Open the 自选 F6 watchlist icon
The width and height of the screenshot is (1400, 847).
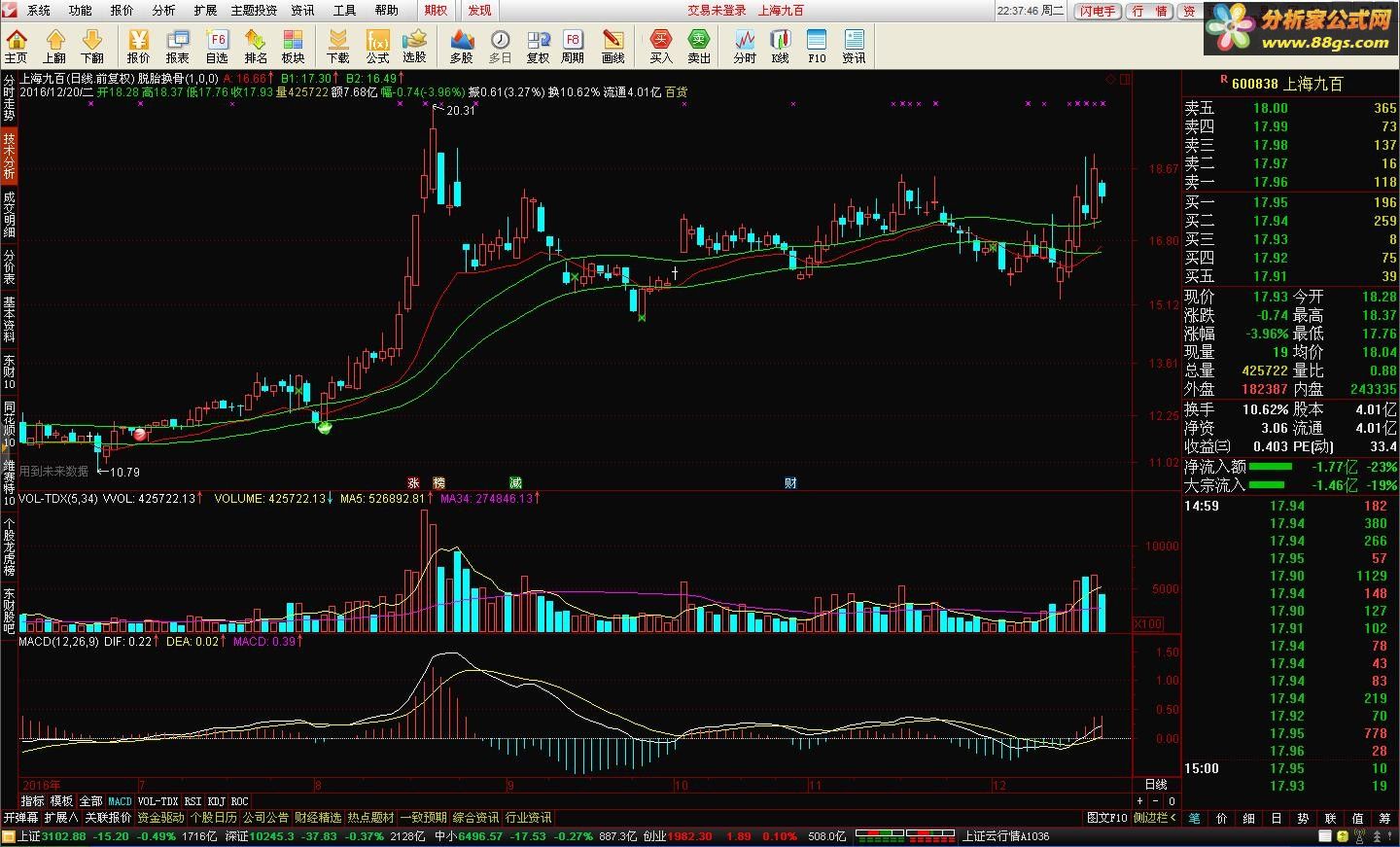pyautogui.click(x=217, y=46)
